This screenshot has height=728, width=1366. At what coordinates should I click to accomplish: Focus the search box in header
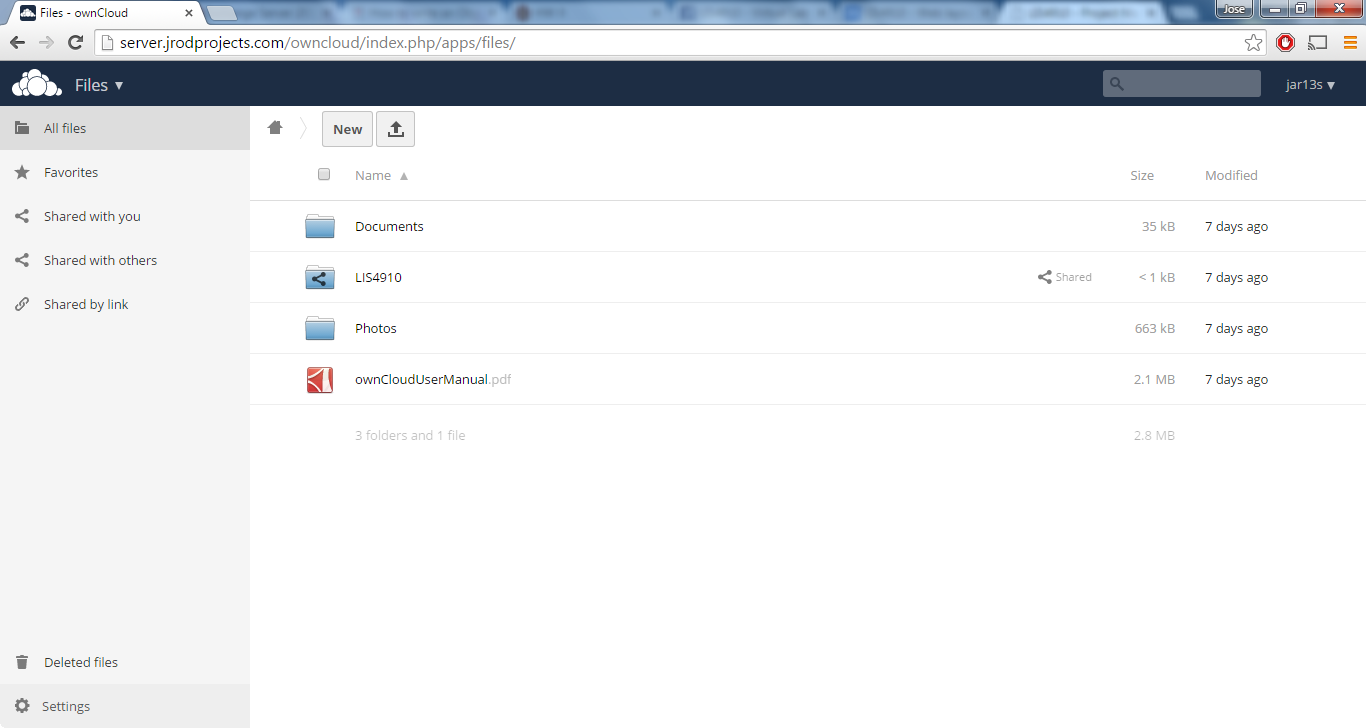tap(1181, 84)
